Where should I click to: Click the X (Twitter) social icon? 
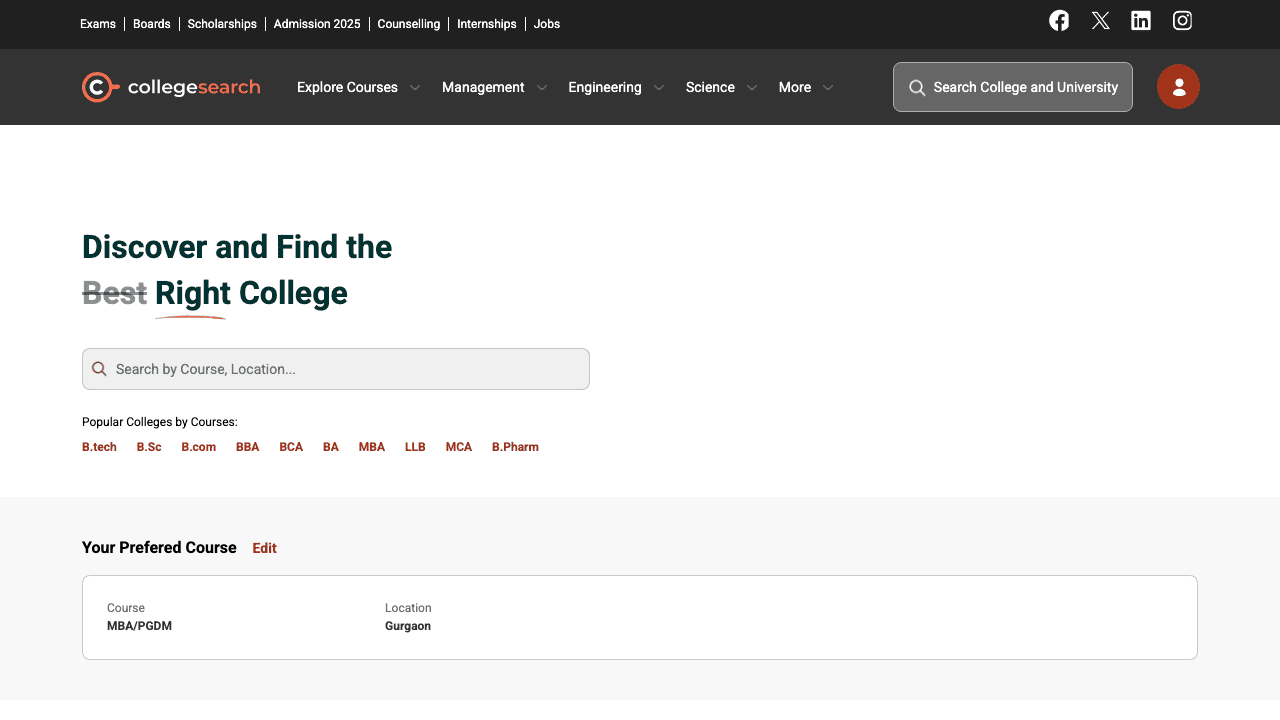1100,20
